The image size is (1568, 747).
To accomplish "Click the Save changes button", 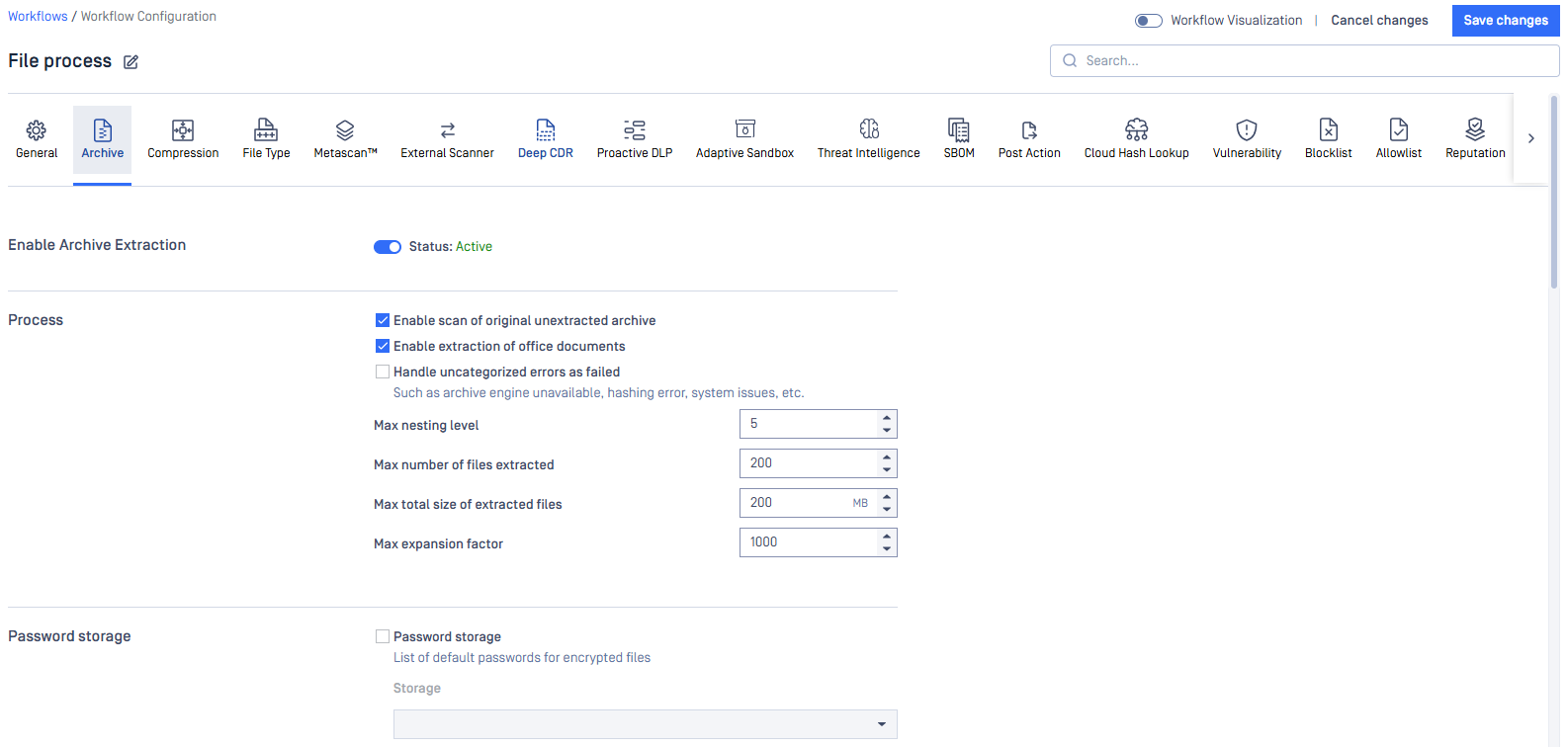I will click(x=1505, y=21).
